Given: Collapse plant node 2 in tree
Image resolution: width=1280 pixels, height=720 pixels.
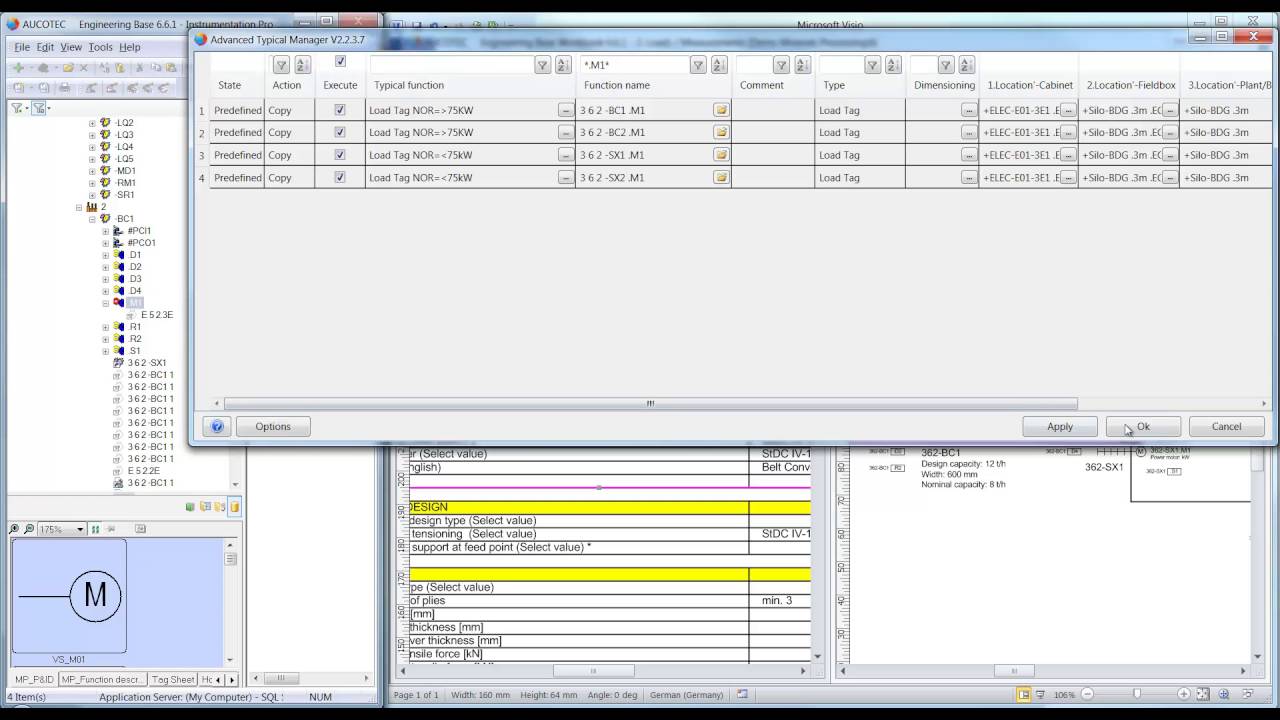Looking at the screenshot, I should coord(80,207).
